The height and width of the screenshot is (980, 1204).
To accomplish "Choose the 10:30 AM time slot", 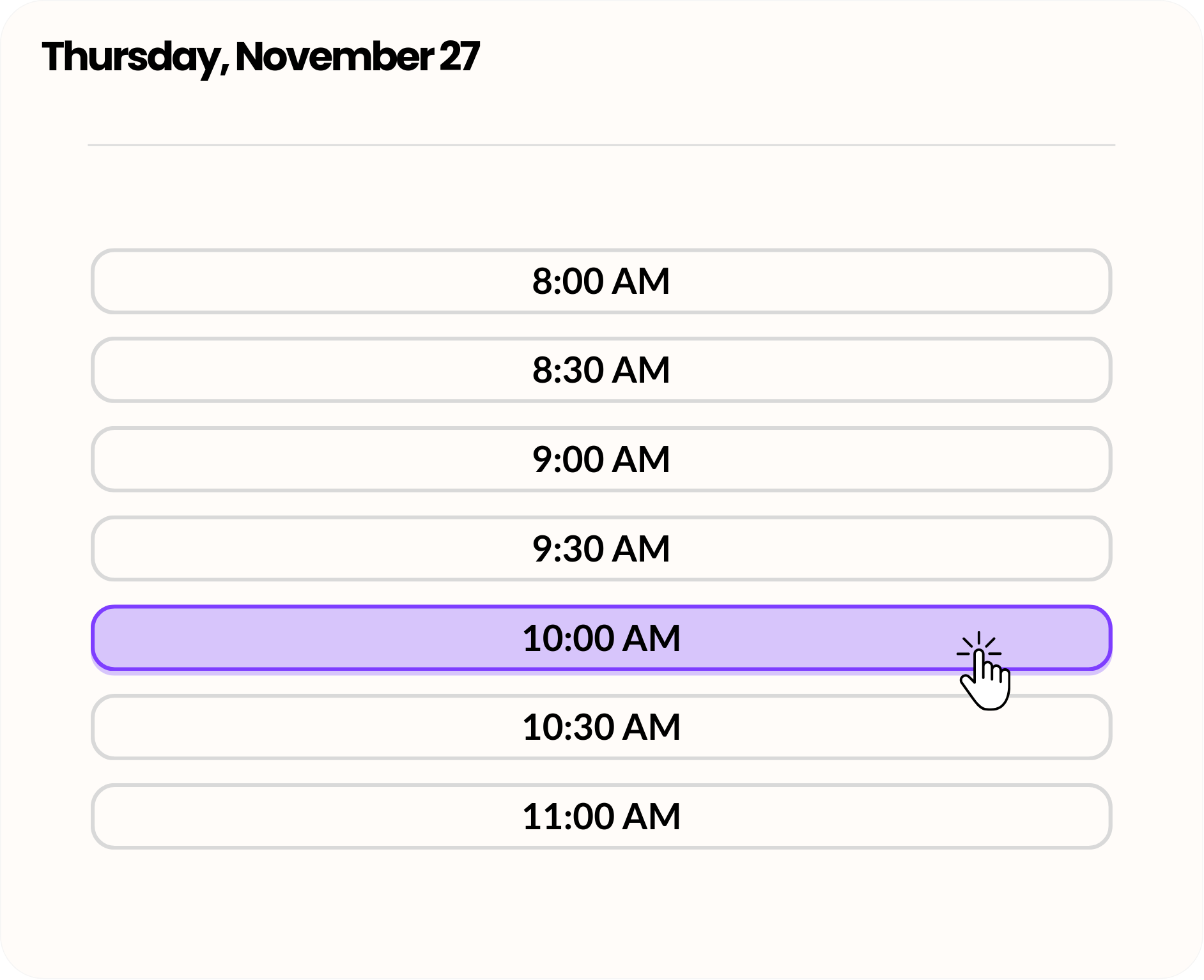I will [601, 727].
